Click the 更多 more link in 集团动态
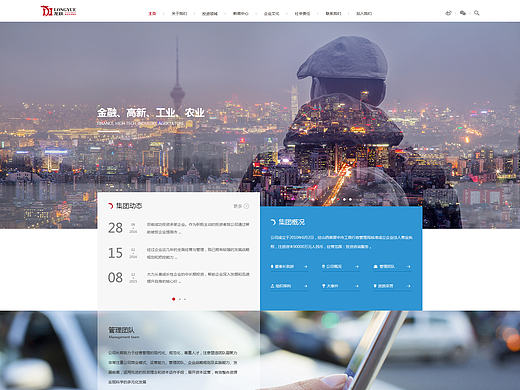Screen dimensions: 520x390 [x=237, y=206]
